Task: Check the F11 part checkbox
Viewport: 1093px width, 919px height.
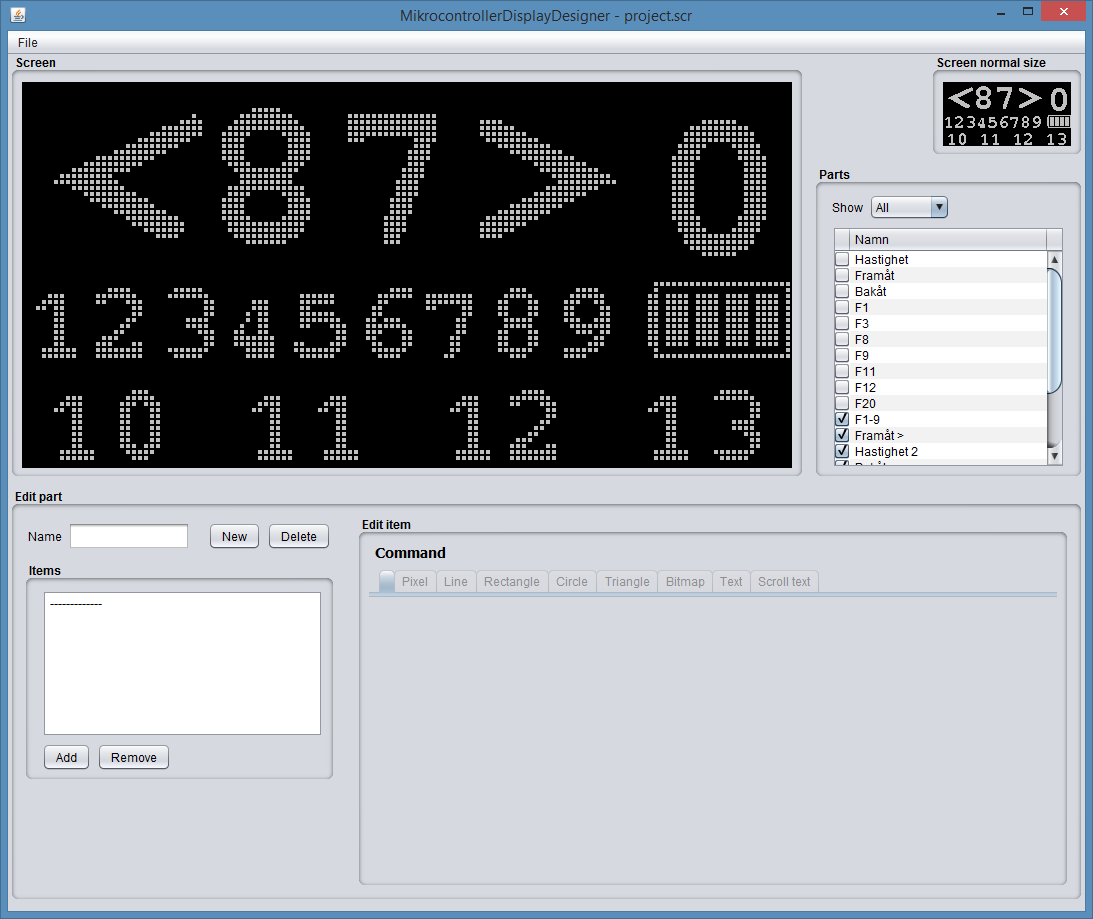Action: click(842, 372)
